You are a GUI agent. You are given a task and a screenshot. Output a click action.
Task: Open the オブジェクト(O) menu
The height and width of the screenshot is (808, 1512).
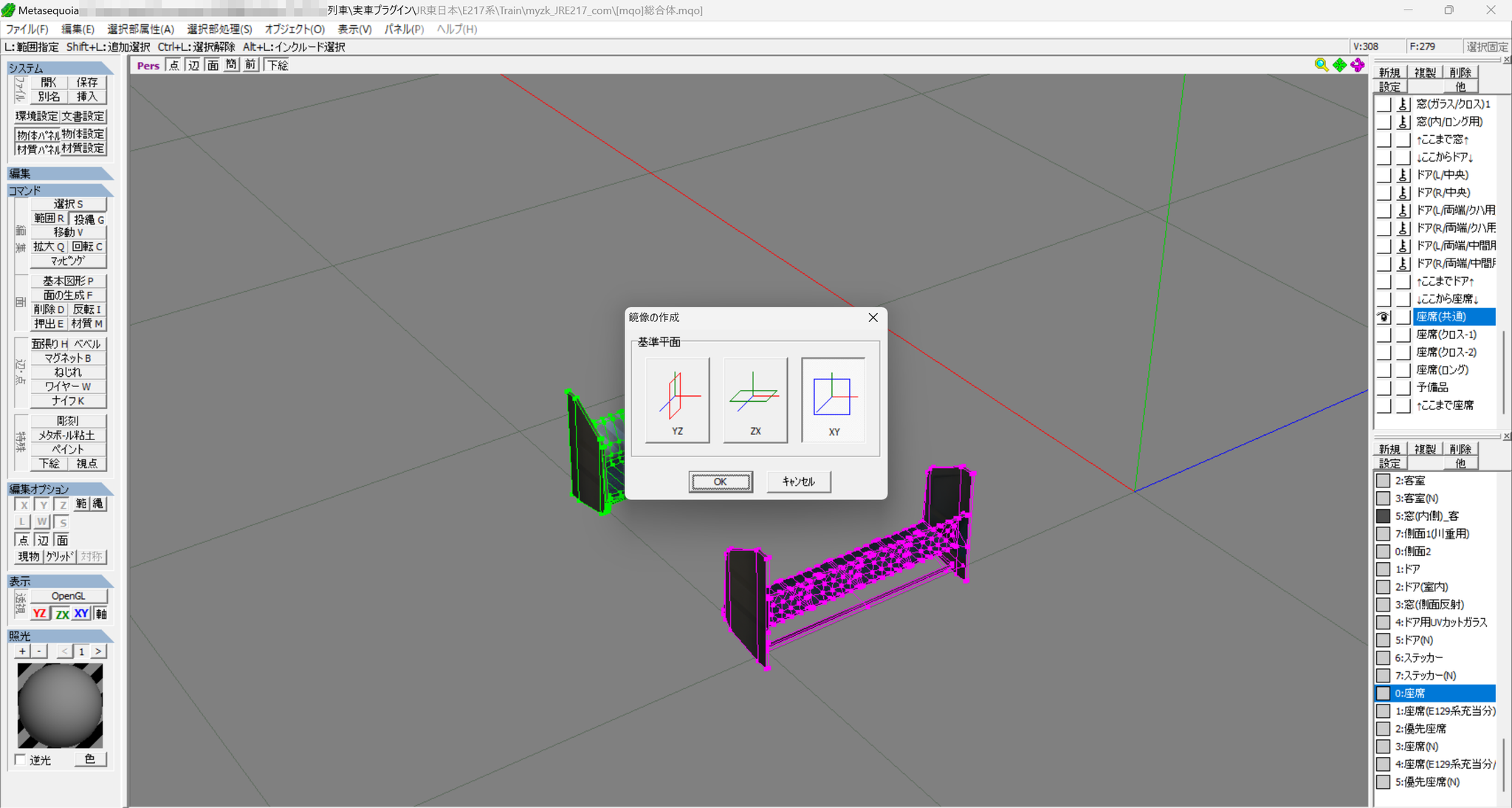click(295, 29)
